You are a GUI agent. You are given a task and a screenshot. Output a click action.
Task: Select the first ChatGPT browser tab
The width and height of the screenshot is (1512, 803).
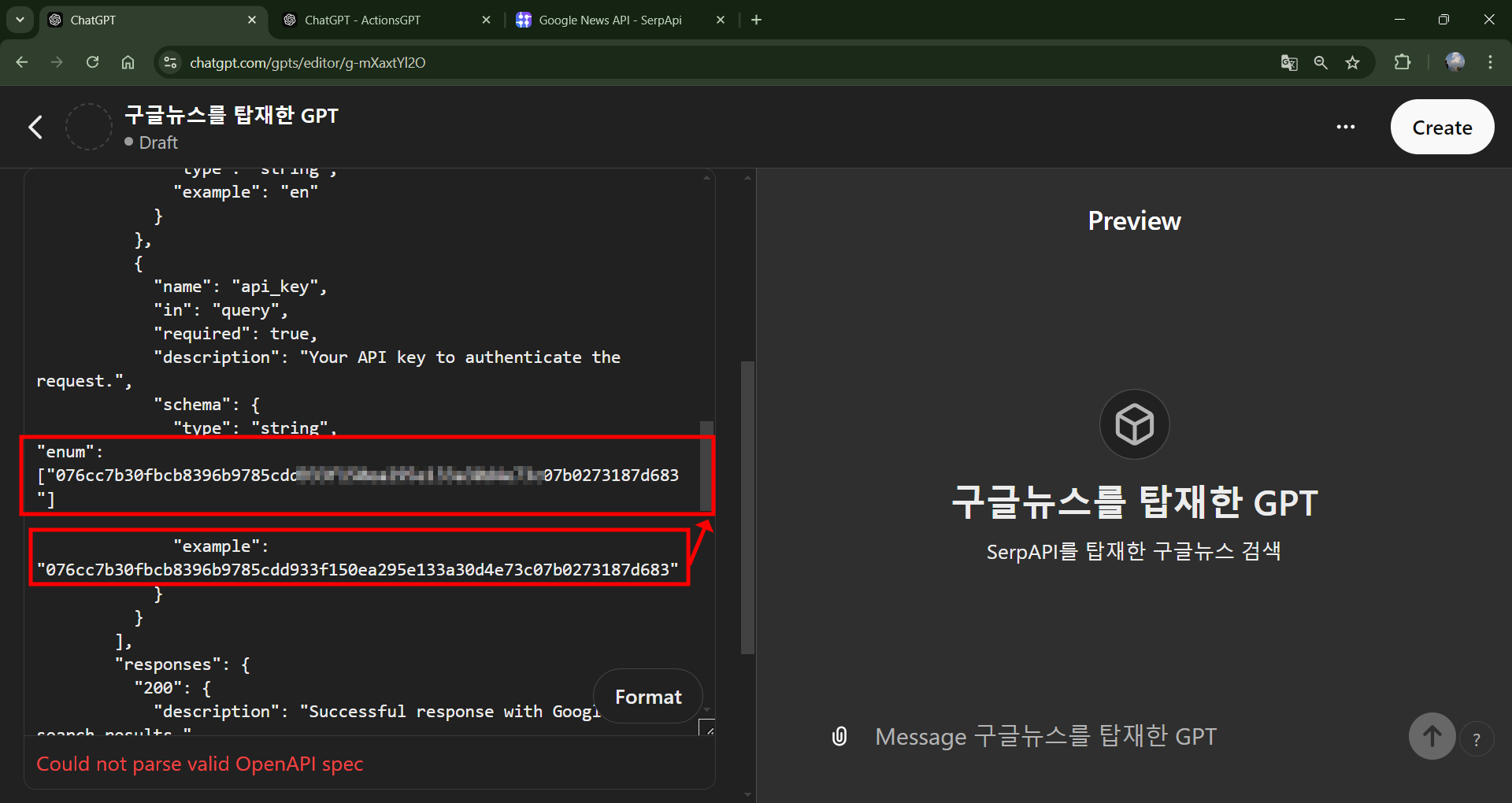click(150, 20)
